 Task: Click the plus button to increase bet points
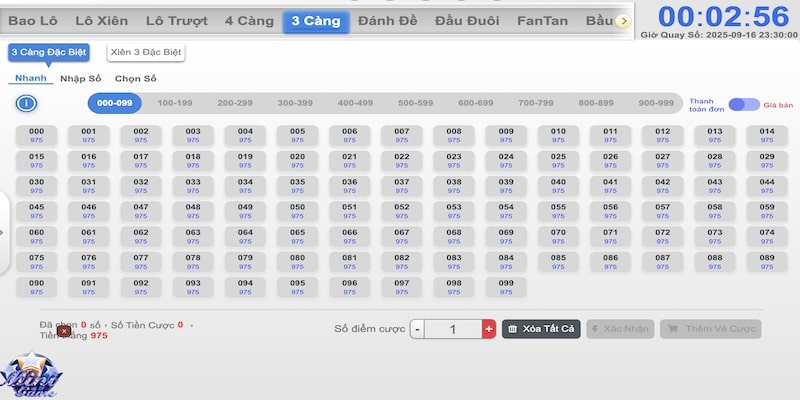click(488, 329)
